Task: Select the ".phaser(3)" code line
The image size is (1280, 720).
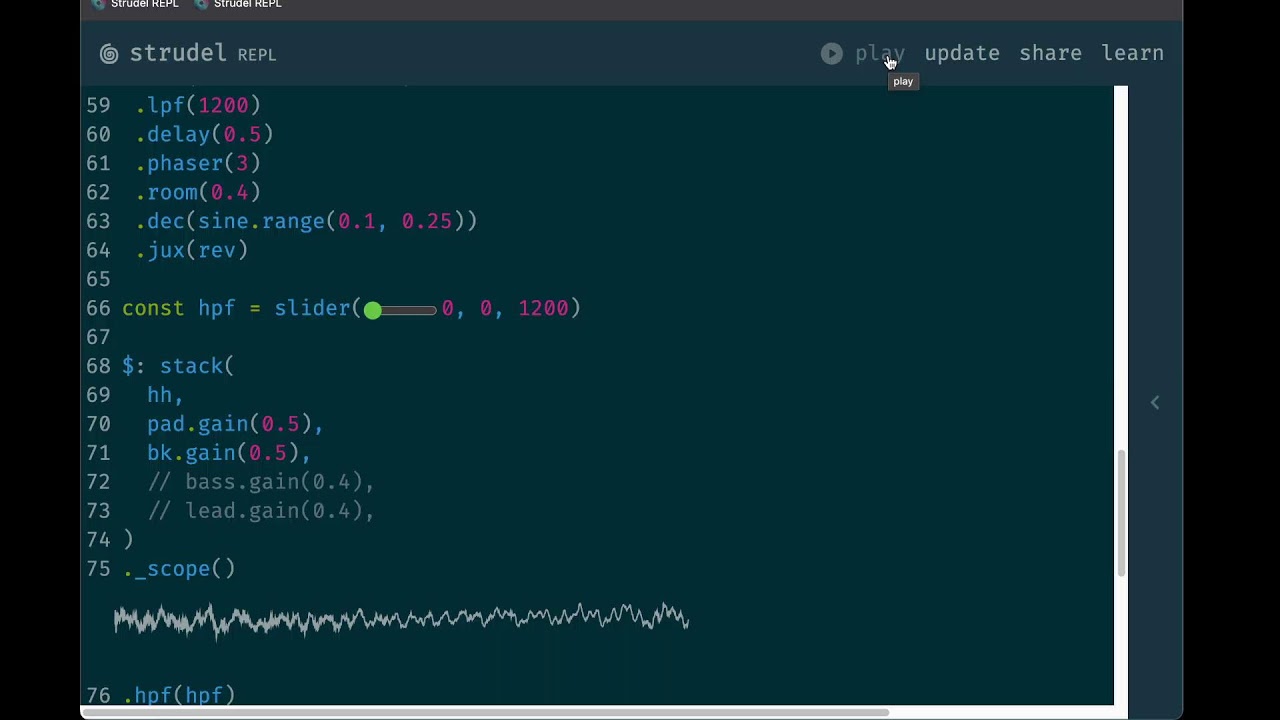Action: pyautogui.click(x=198, y=163)
